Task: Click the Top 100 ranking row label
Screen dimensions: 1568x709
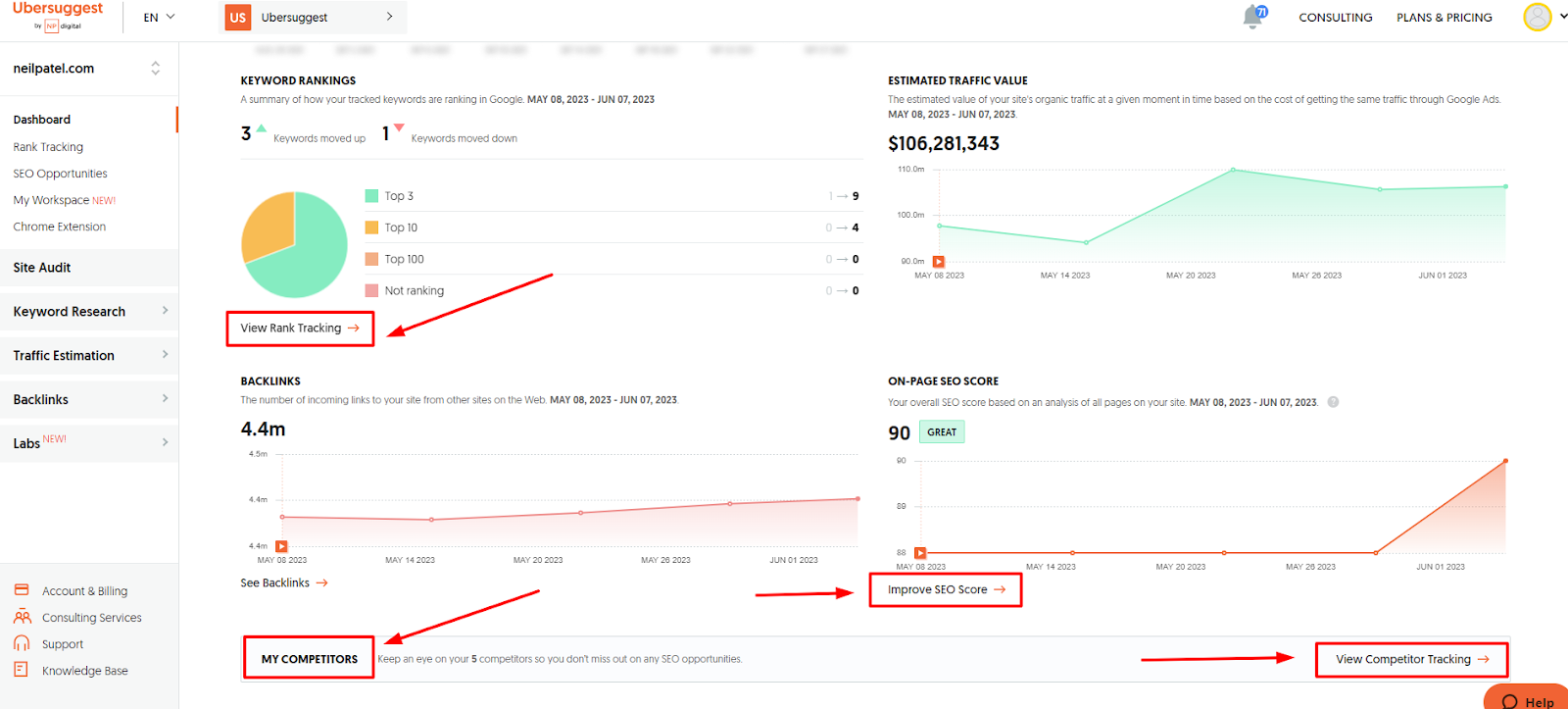Action: [405, 259]
